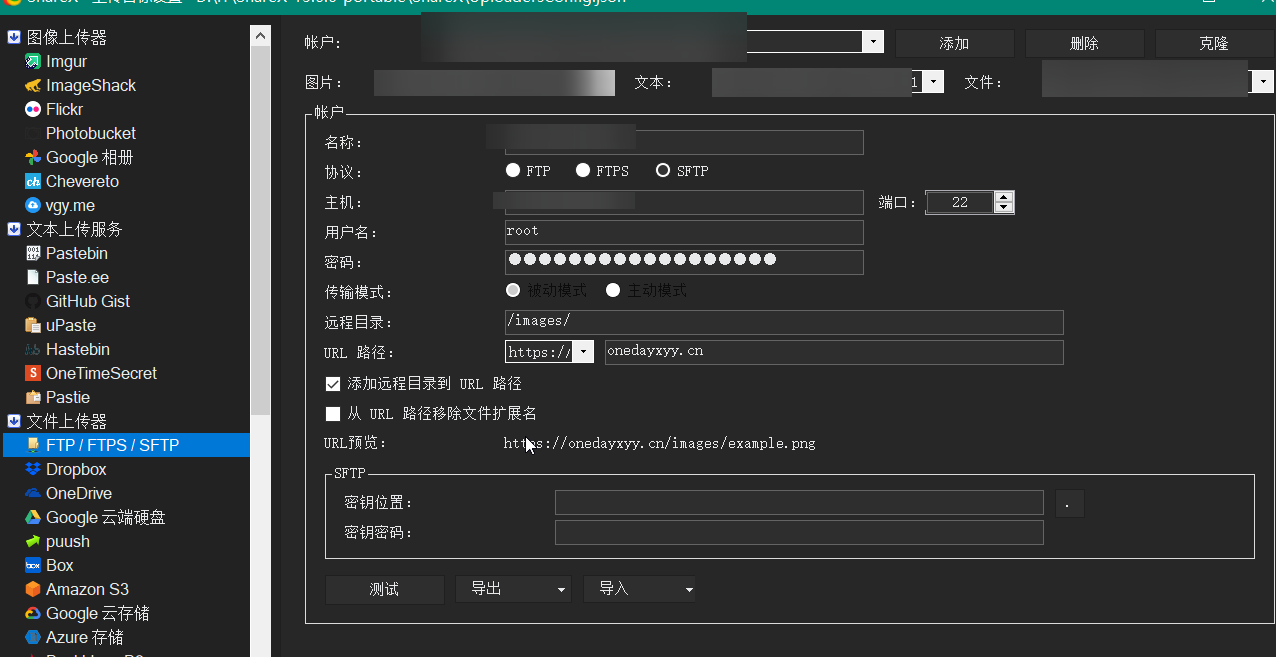Open the 帐户 account dropdown

[874, 42]
